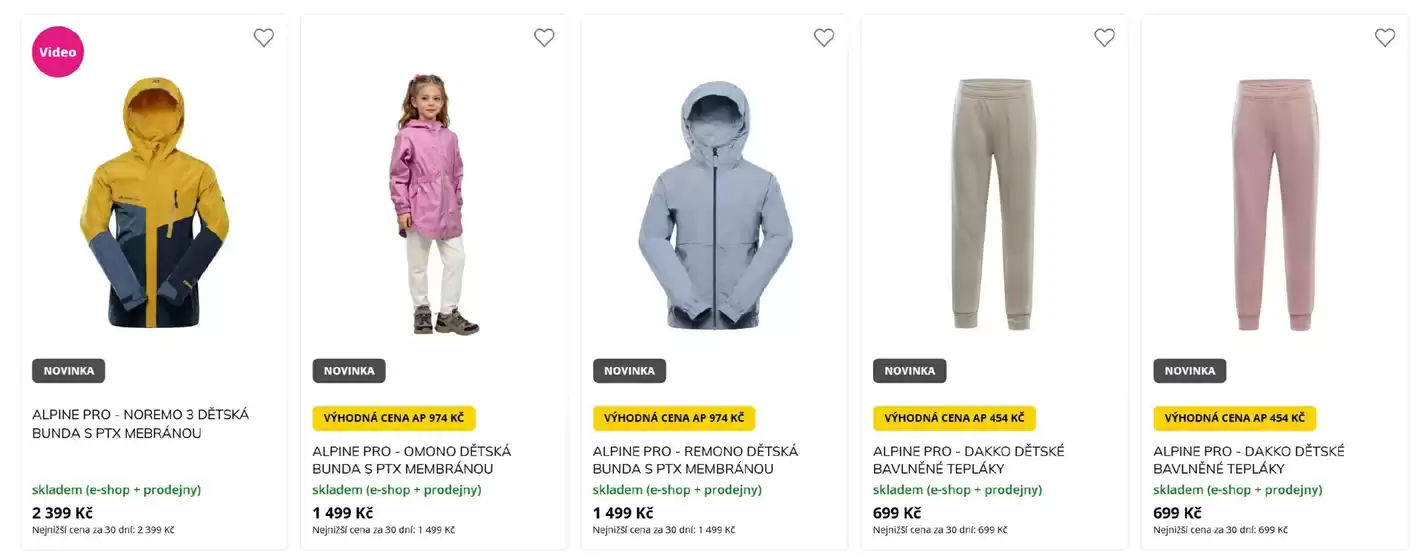Open the pink sweatpants product photo

(x=1274, y=205)
